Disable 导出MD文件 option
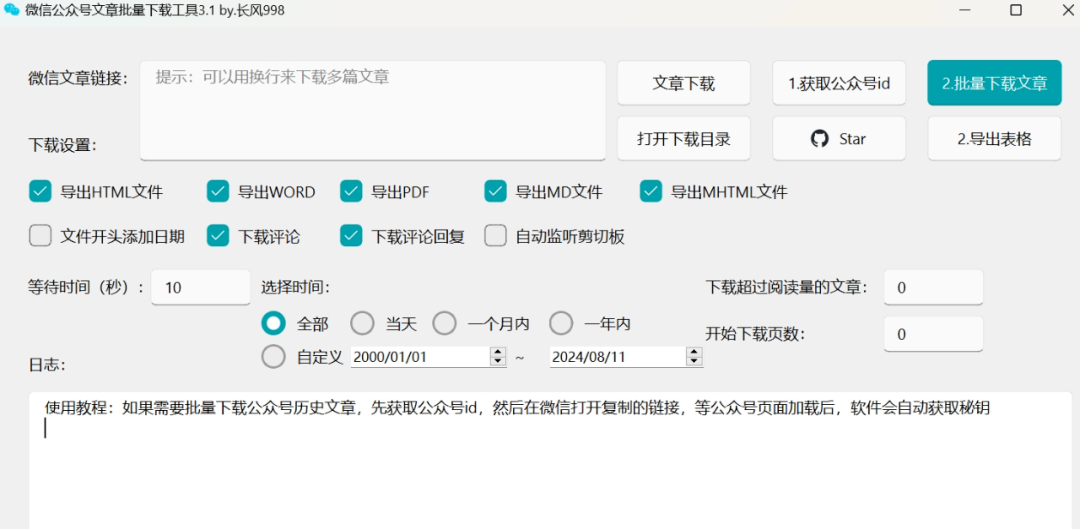Screen dimensions: 1080x529 click(496, 191)
